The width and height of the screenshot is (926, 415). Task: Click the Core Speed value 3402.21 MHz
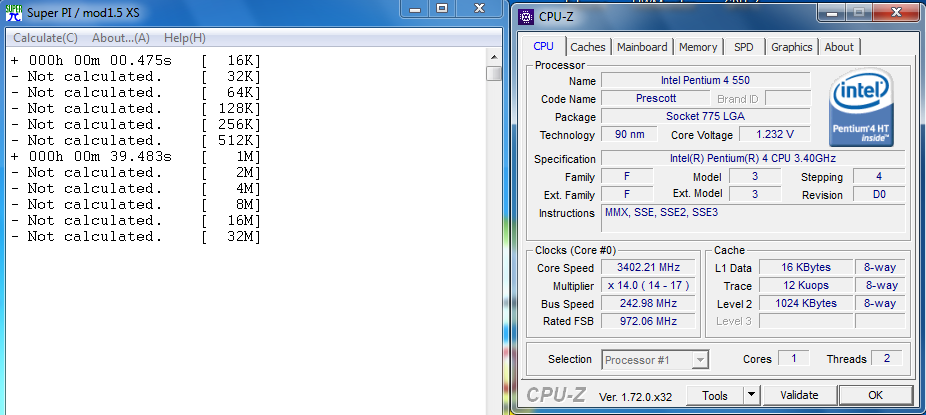pyautogui.click(x=648, y=267)
